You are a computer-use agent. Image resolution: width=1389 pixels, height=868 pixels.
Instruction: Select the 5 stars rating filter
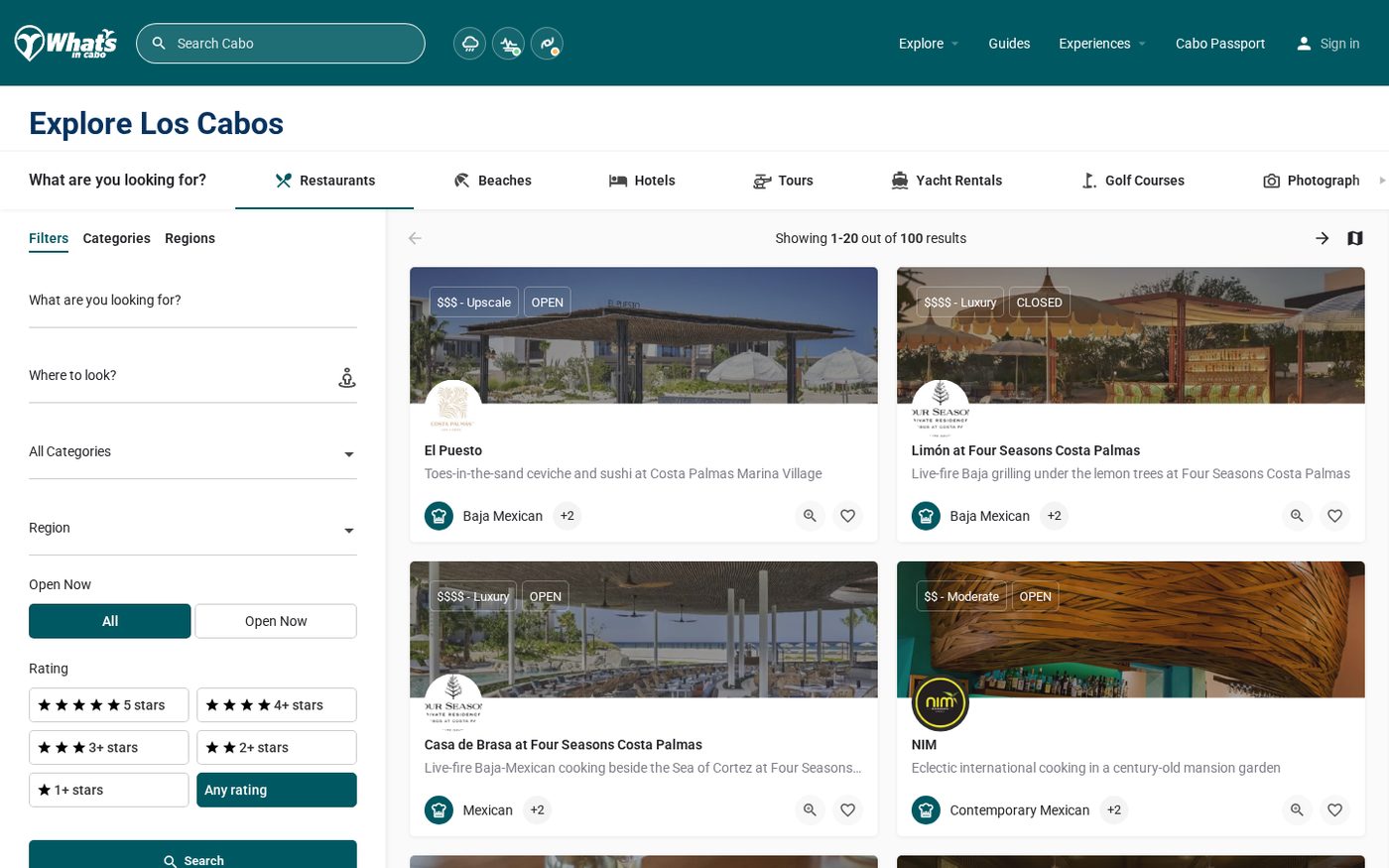click(x=109, y=705)
